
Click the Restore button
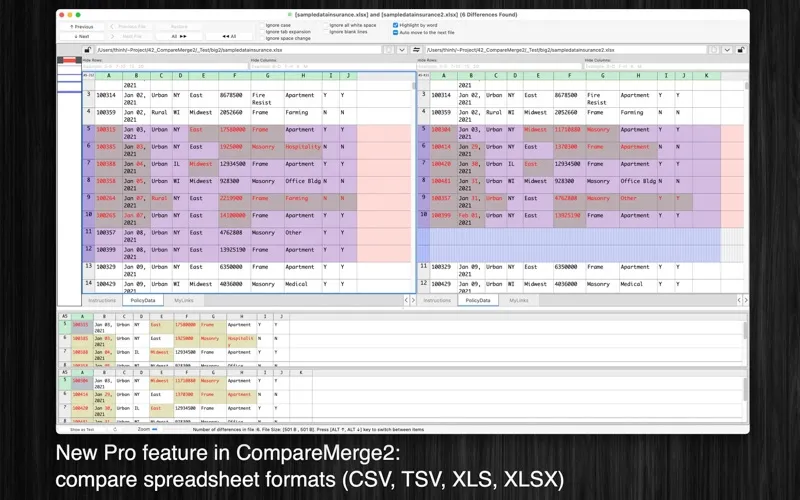pos(179,27)
